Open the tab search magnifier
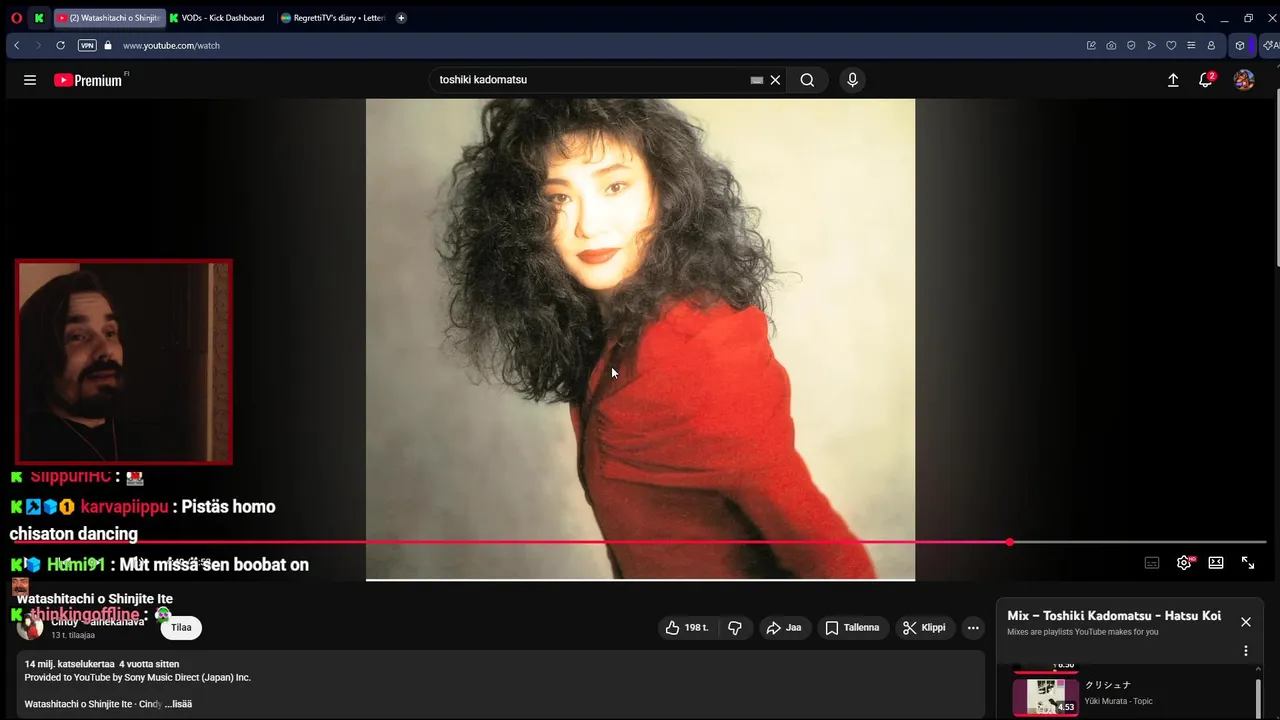 click(x=1200, y=18)
